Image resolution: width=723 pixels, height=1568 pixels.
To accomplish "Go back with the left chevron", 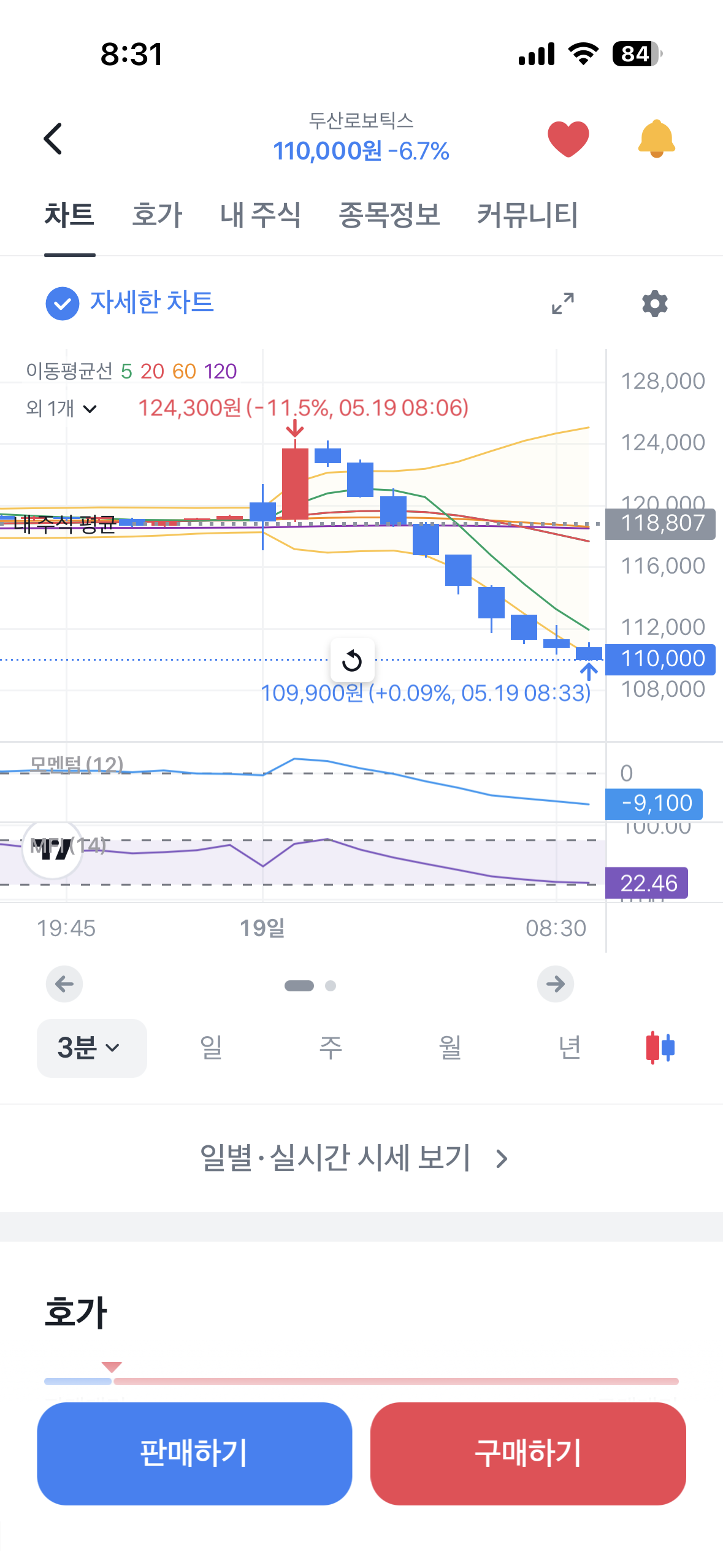I will tap(53, 139).
